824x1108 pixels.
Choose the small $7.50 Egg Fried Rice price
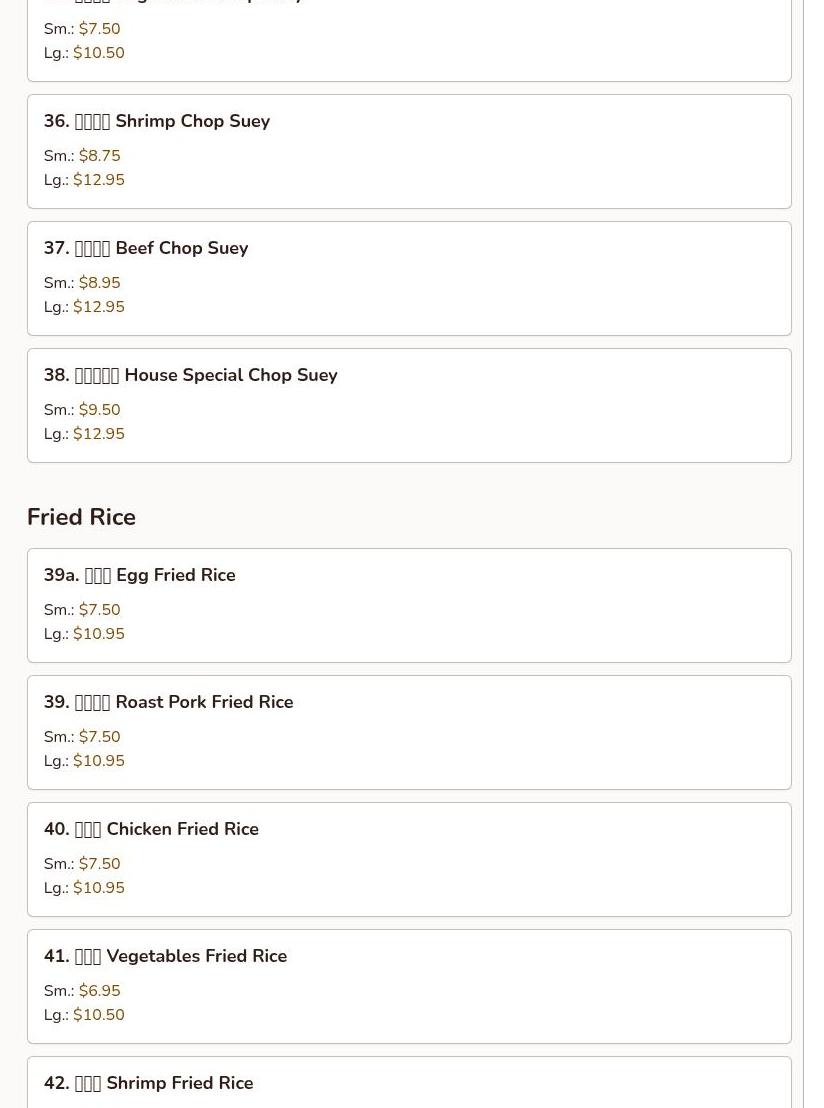click(99, 610)
